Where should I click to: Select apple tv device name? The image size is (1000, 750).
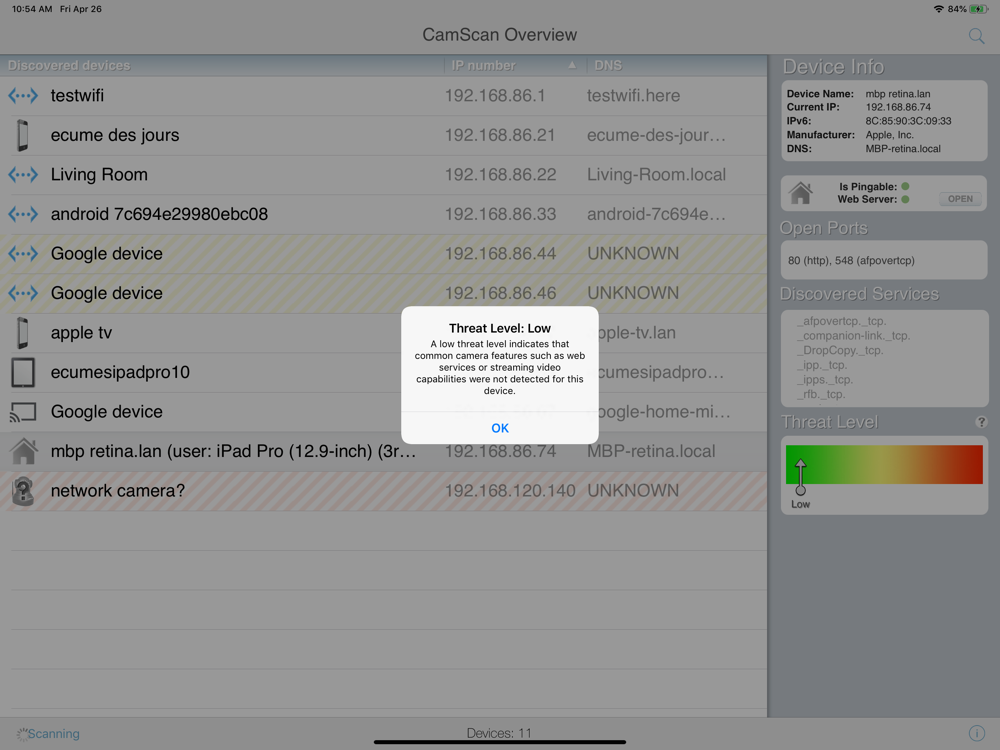coord(82,333)
